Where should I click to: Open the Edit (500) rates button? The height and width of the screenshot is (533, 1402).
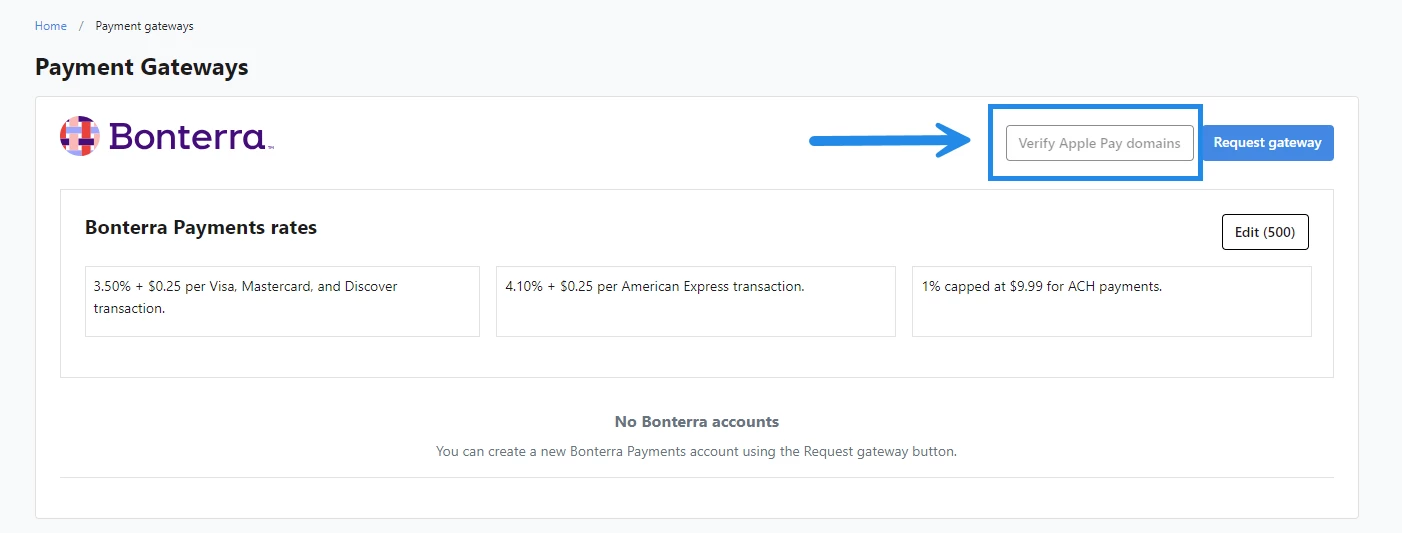pyautogui.click(x=1265, y=232)
